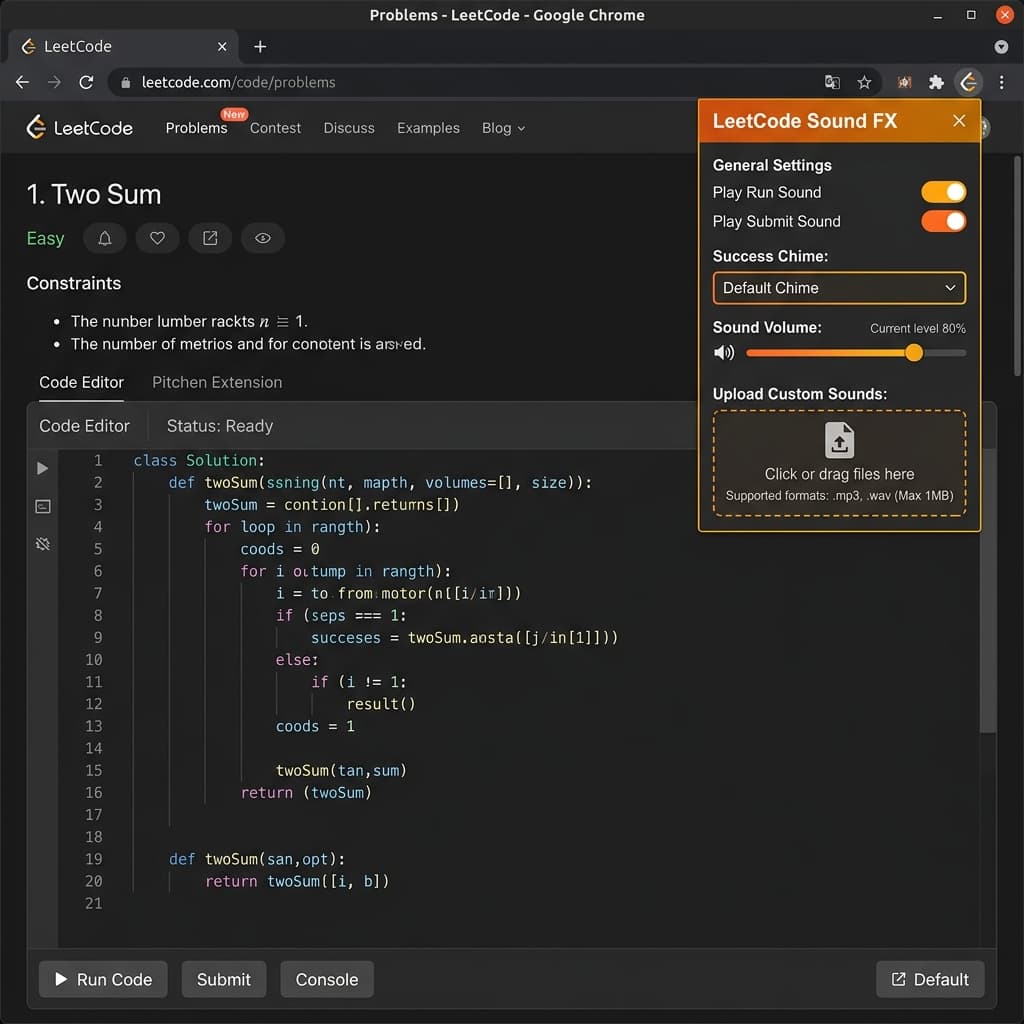The image size is (1024, 1024).
Task: Click the 'succeses = twoSum.aosta' code line
Action: click(x=464, y=637)
